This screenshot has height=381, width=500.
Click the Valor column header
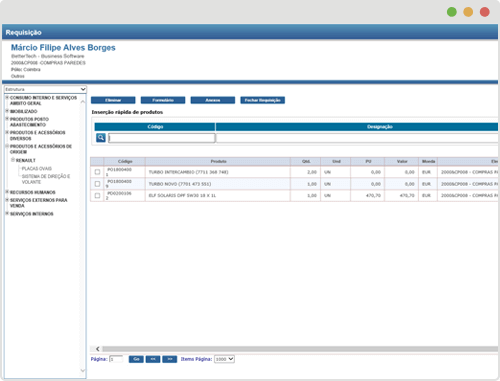402,161
